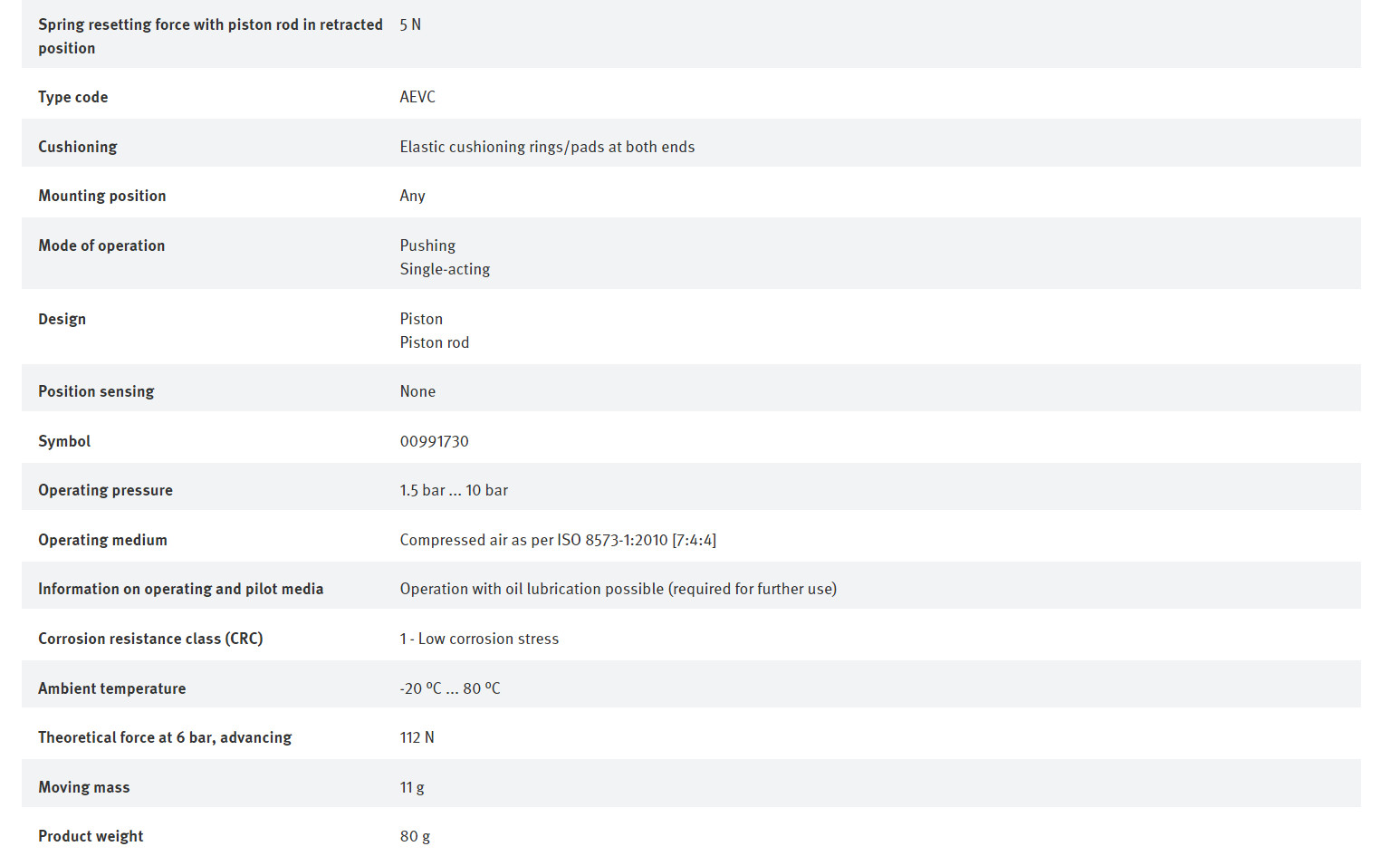Click the Position sensing value None
This screenshot has height=856, width=1400.
coord(417,391)
